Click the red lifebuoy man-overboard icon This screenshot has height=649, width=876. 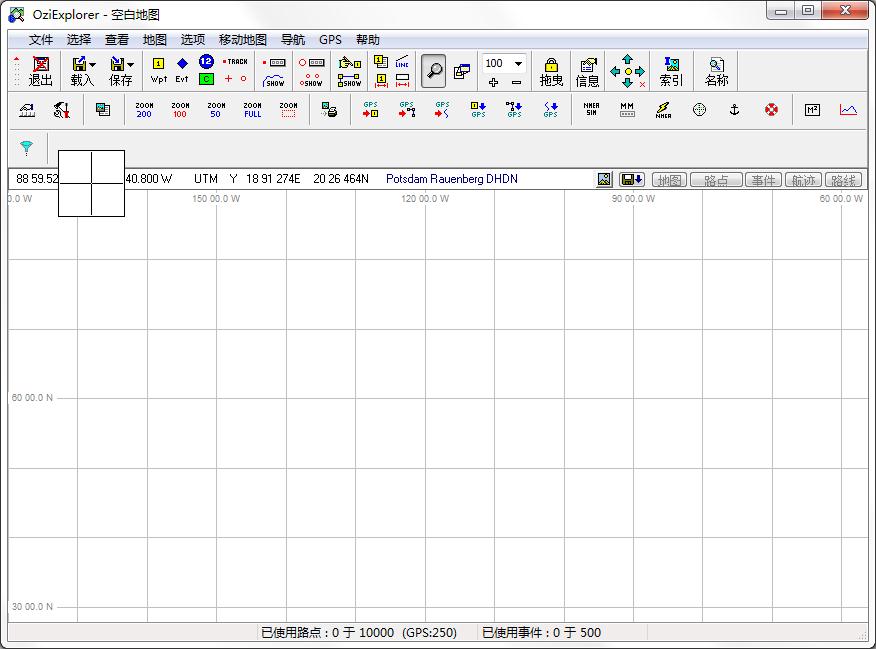(x=771, y=110)
